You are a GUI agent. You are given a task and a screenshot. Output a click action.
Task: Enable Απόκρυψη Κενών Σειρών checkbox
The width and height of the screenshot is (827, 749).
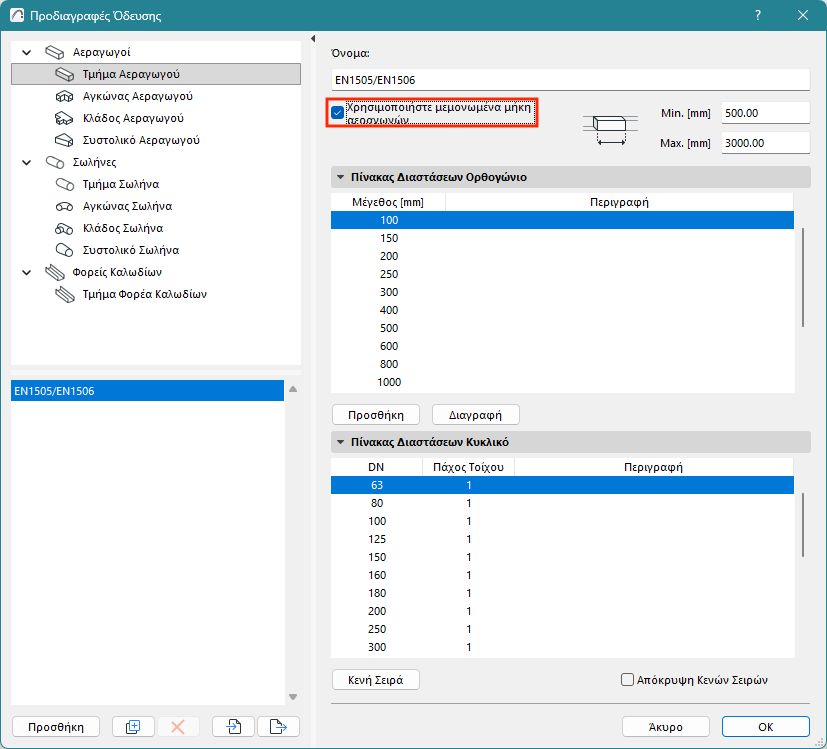628,680
